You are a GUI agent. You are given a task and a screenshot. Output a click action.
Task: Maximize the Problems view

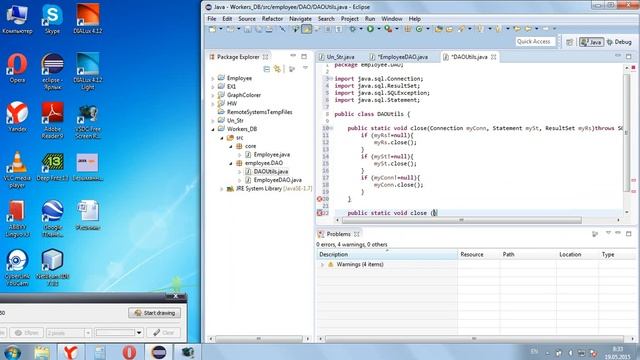(629, 233)
